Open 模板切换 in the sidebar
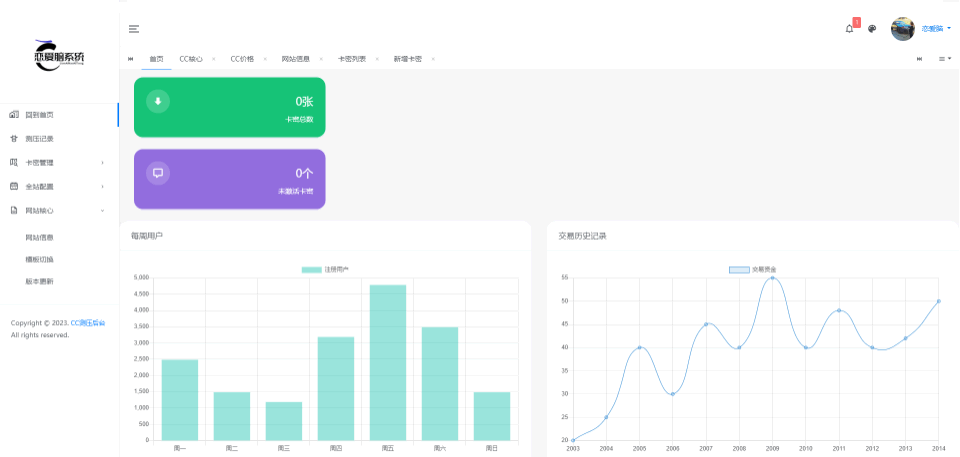The image size is (960, 457). 40,259
